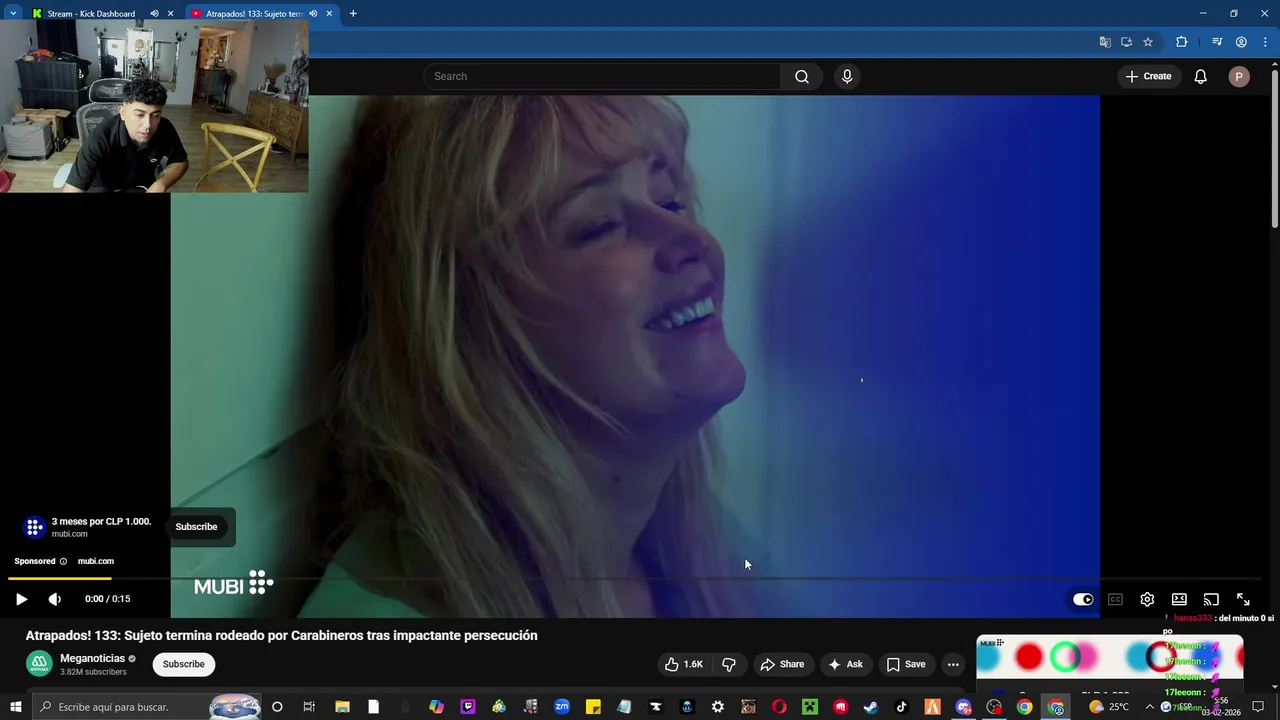Open Task View on the taskbar

309,707
